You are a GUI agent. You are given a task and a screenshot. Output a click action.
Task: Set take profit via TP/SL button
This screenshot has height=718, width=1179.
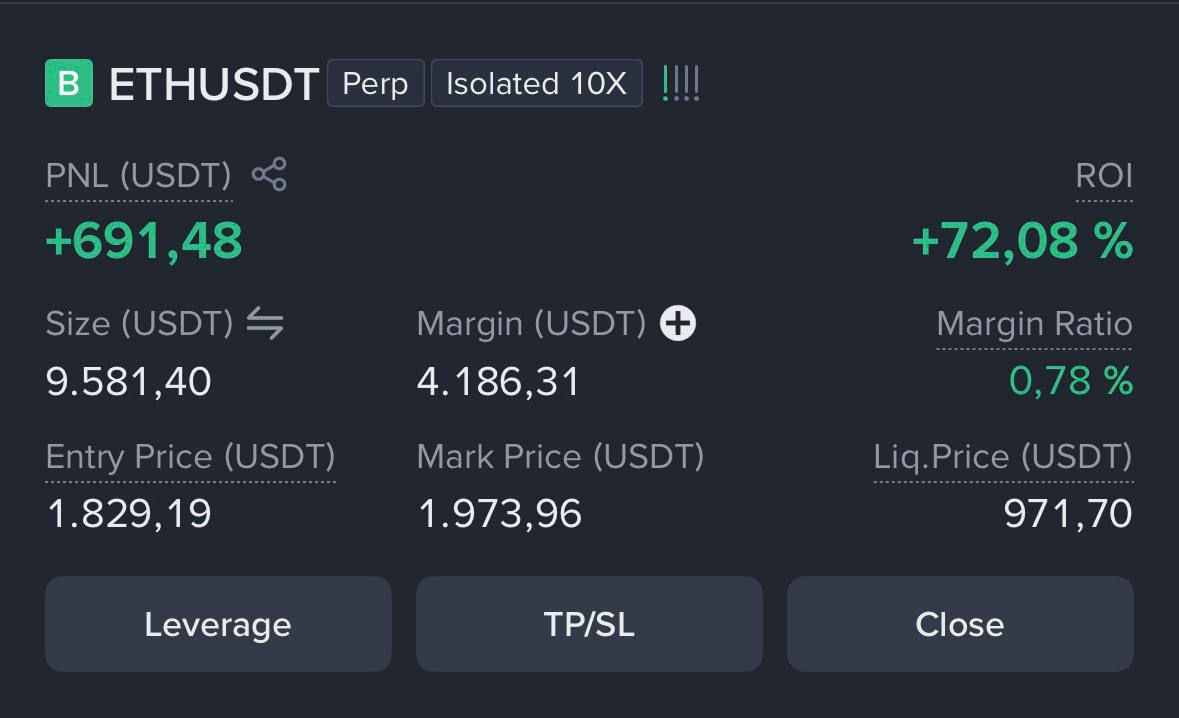[590, 624]
